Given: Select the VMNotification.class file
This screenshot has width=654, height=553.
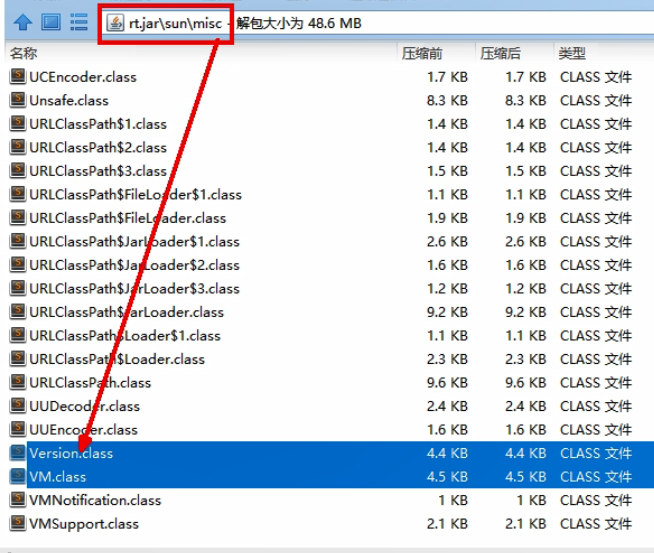Looking at the screenshot, I should [x=95, y=500].
